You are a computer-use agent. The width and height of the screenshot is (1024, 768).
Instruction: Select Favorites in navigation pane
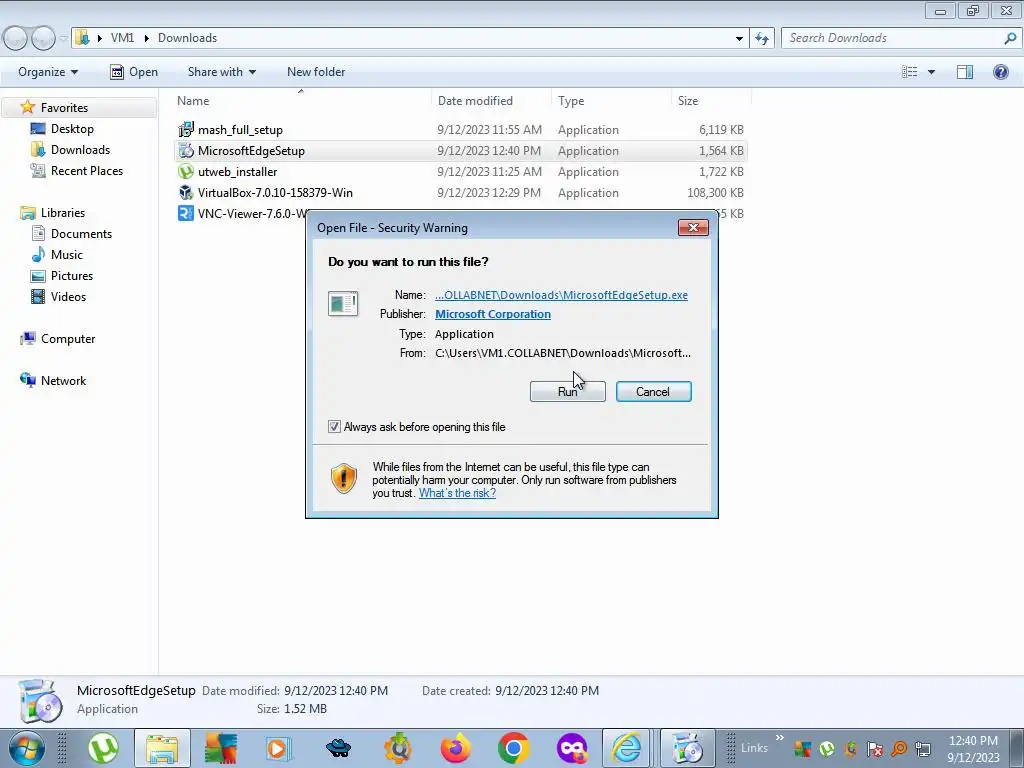tap(64, 108)
